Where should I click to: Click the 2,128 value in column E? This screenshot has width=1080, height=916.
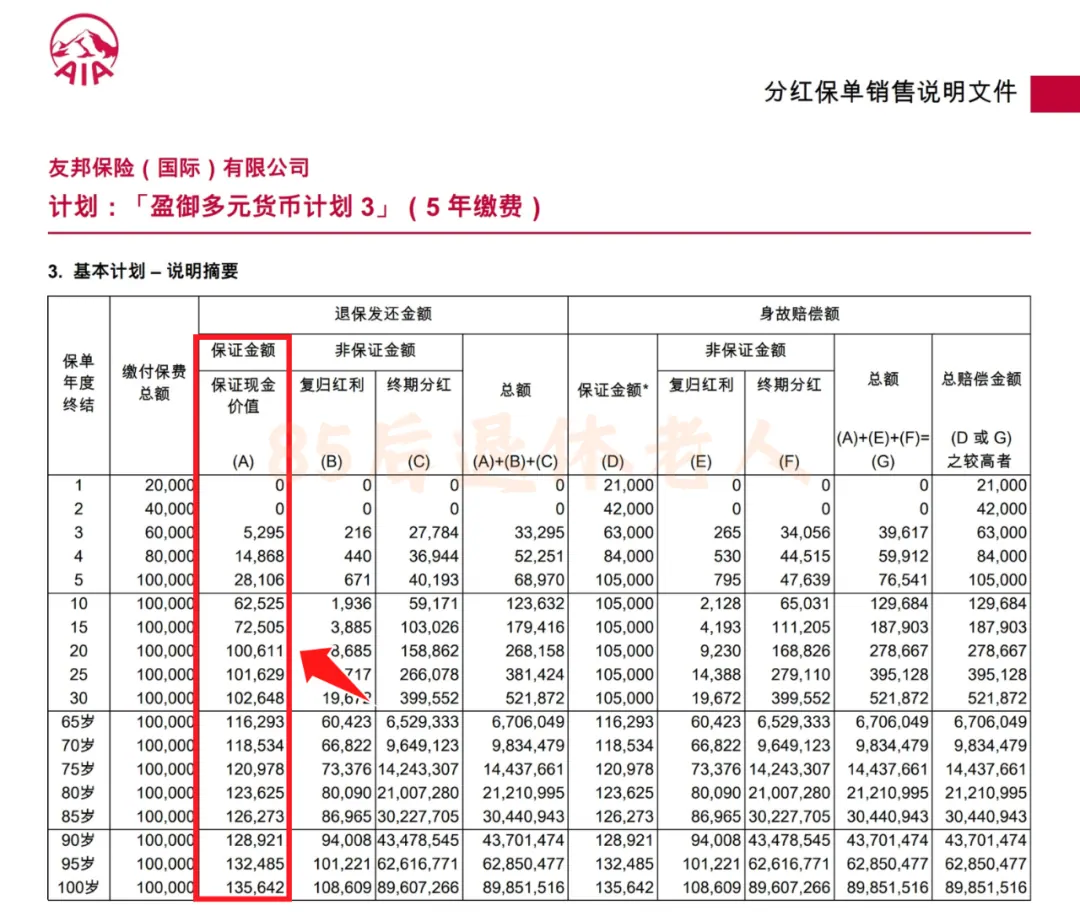coord(720,604)
